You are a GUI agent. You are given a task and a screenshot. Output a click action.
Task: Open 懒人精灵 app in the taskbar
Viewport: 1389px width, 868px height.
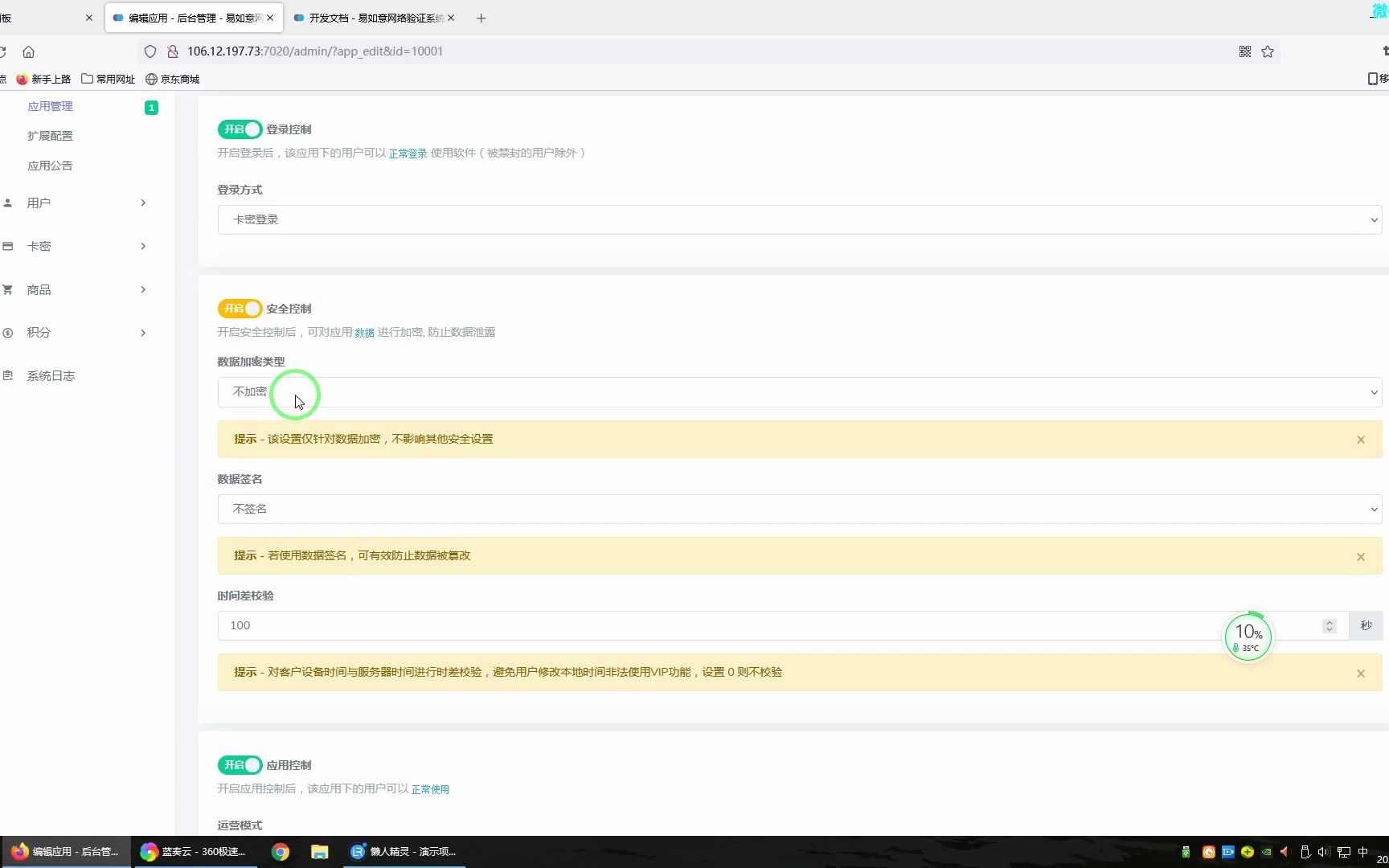pos(404,851)
